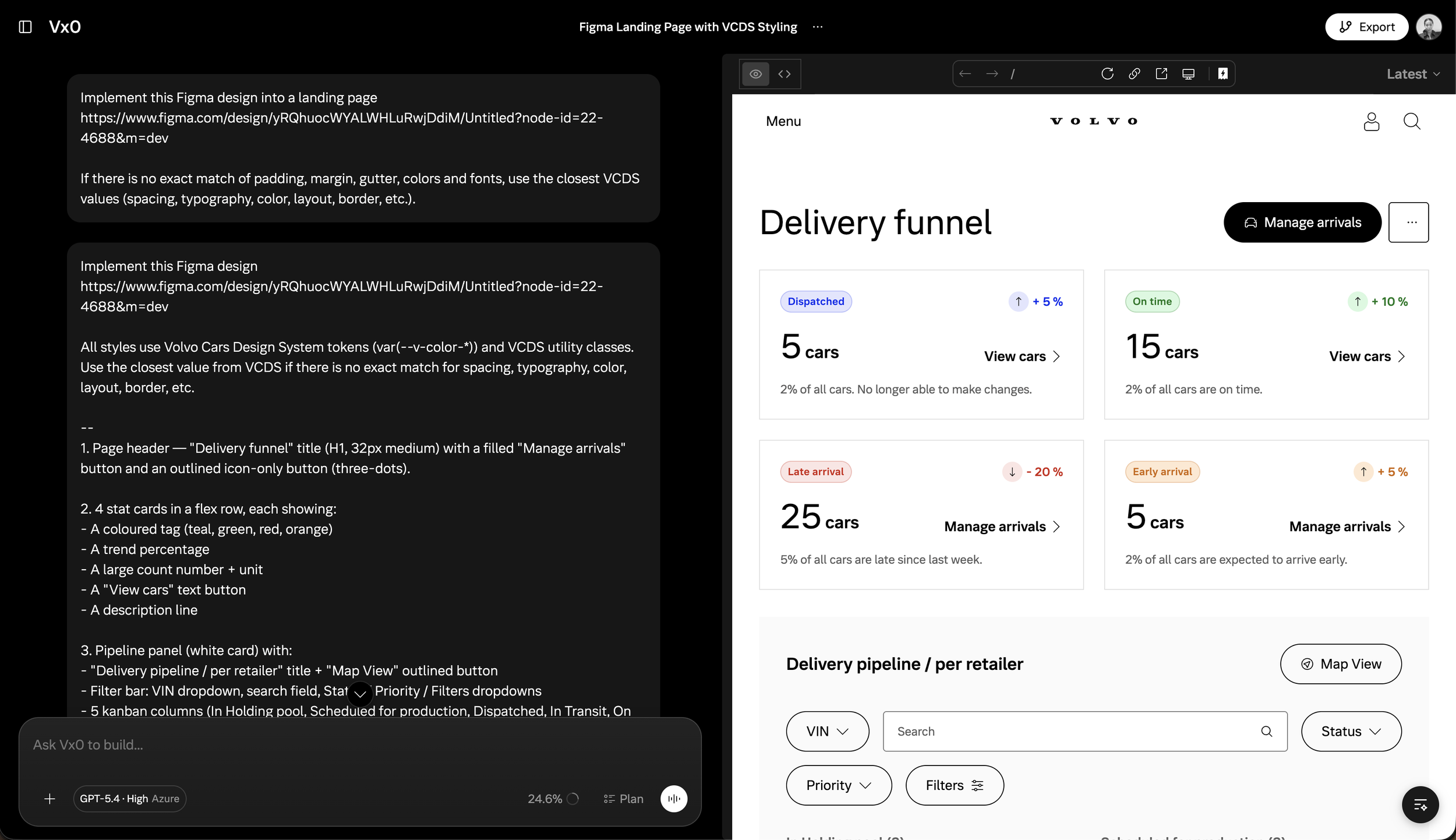Toggle Plan mode
1456x840 pixels.
pos(623,799)
